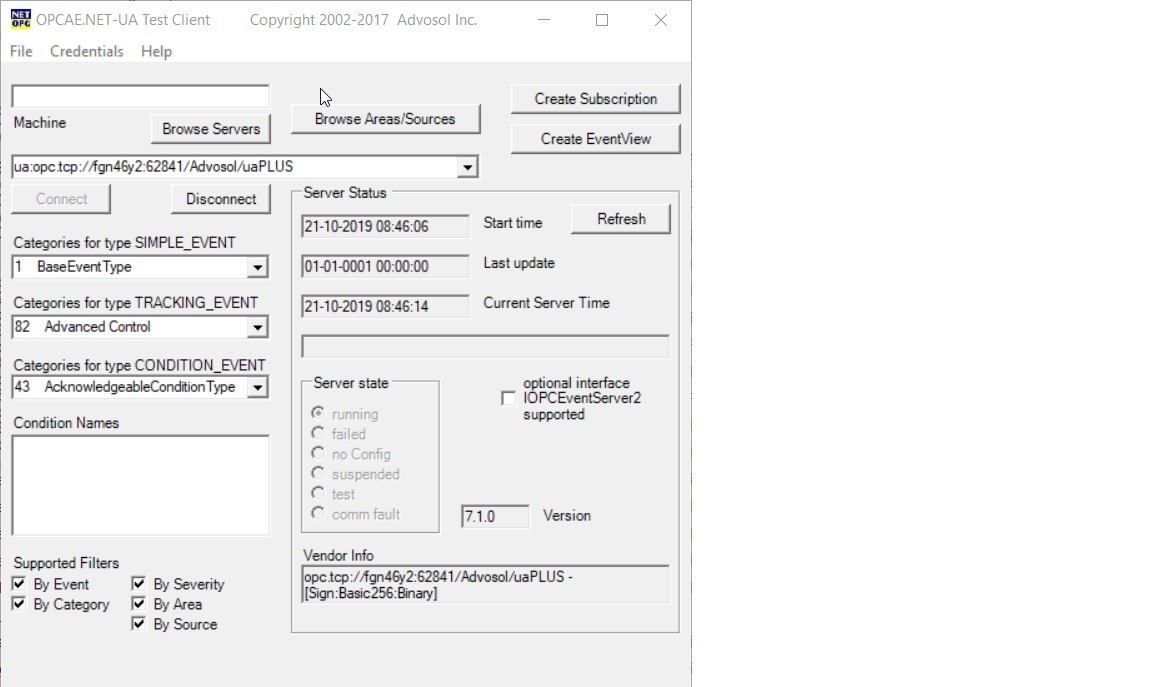Expand the CONDITION_EVENT categories dropdown
The width and height of the screenshot is (1152, 687).
click(258, 388)
